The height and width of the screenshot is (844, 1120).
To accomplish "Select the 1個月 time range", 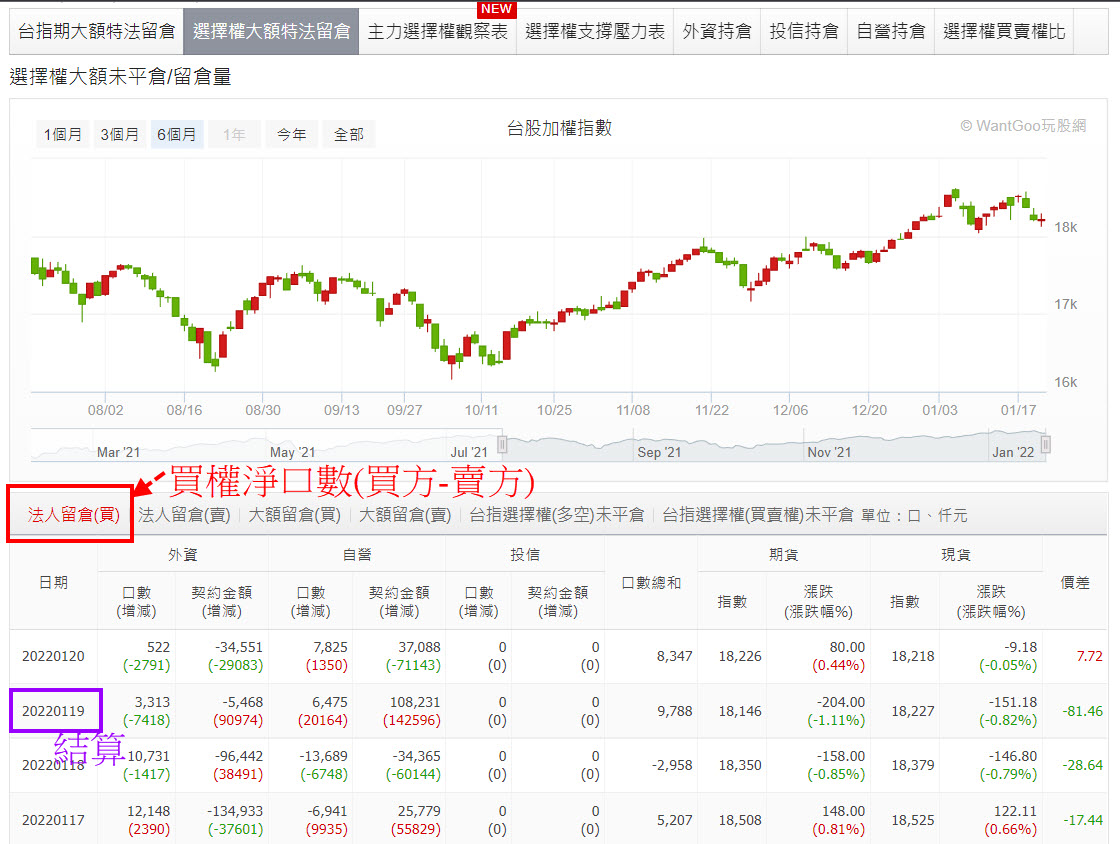I will [x=63, y=134].
